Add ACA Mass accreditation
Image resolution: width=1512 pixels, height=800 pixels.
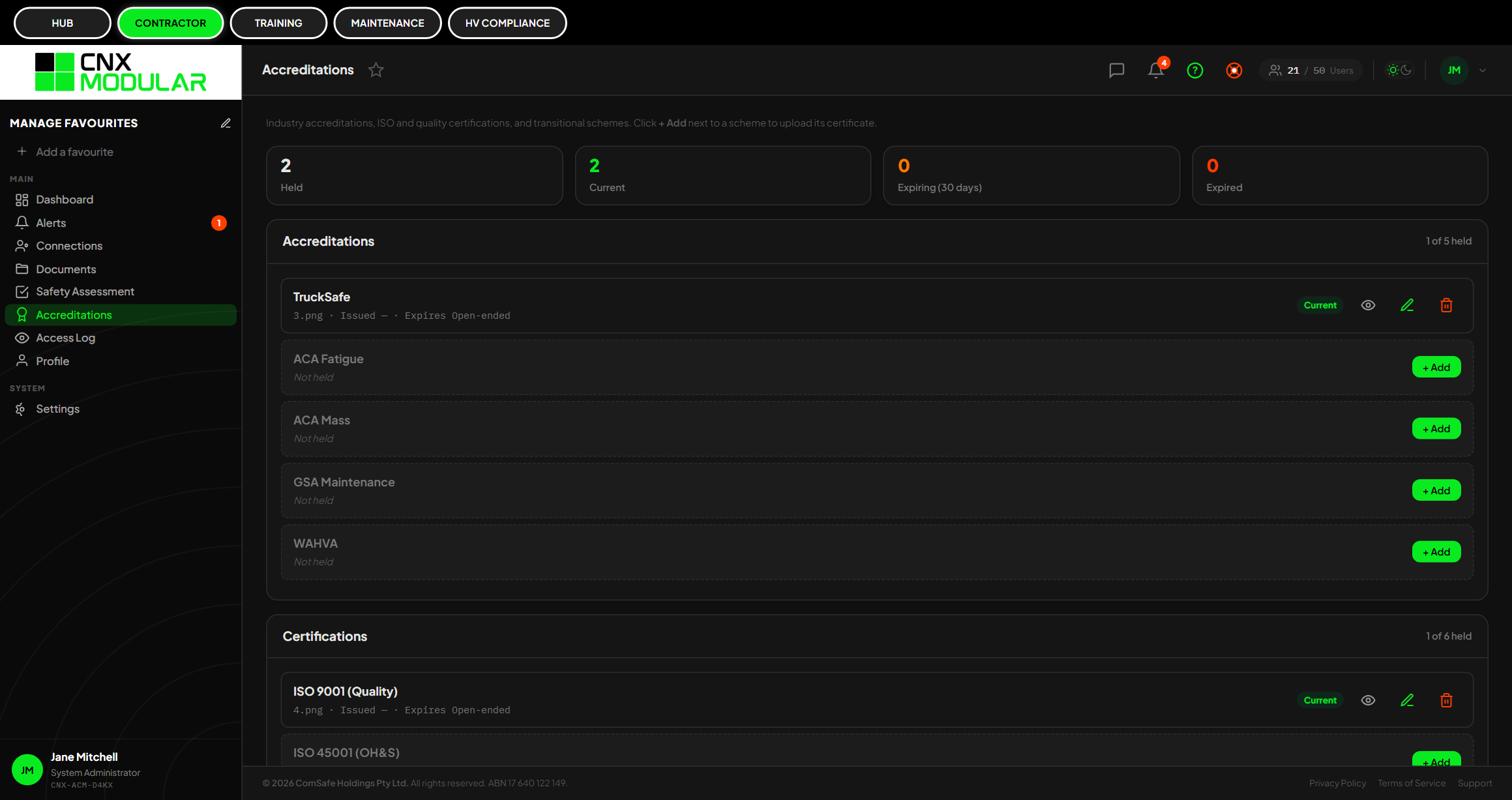click(1436, 428)
